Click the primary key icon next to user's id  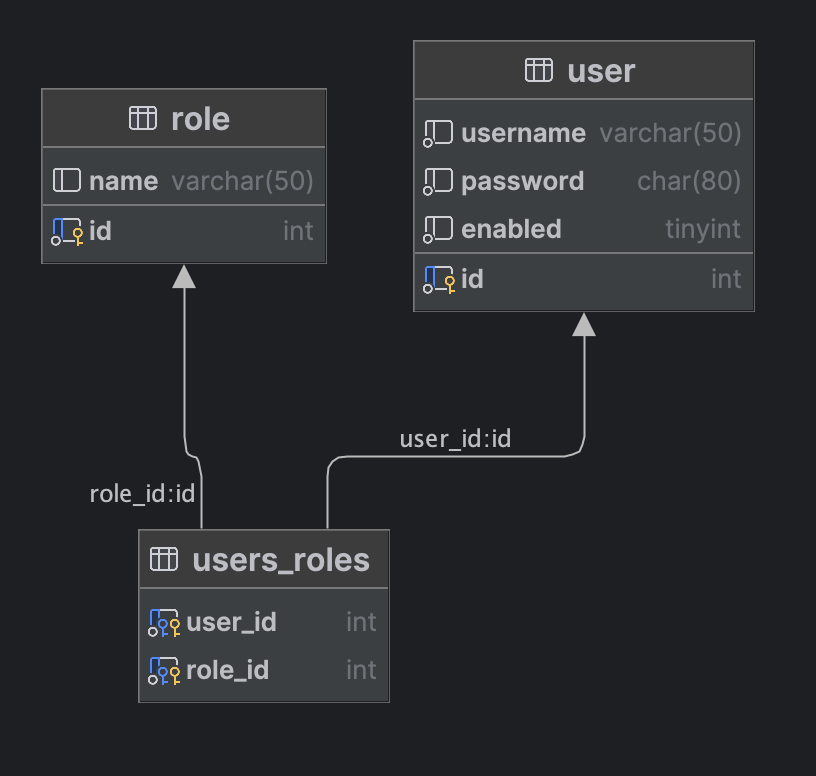pos(440,280)
